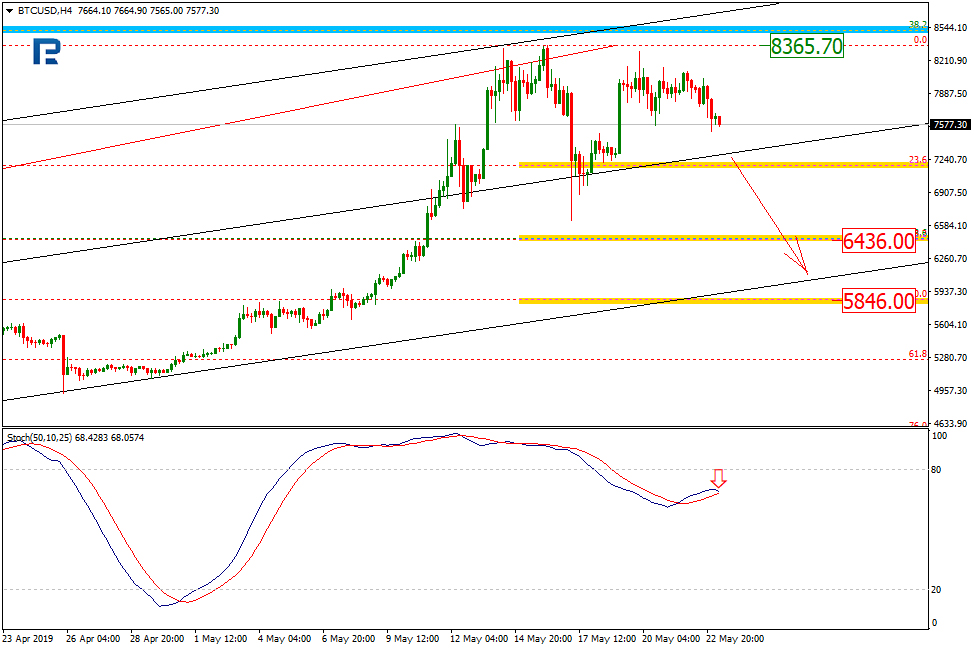Click the red down arrow on Stochastic panel
Viewport: 974px width, 650px height.
pos(717,481)
